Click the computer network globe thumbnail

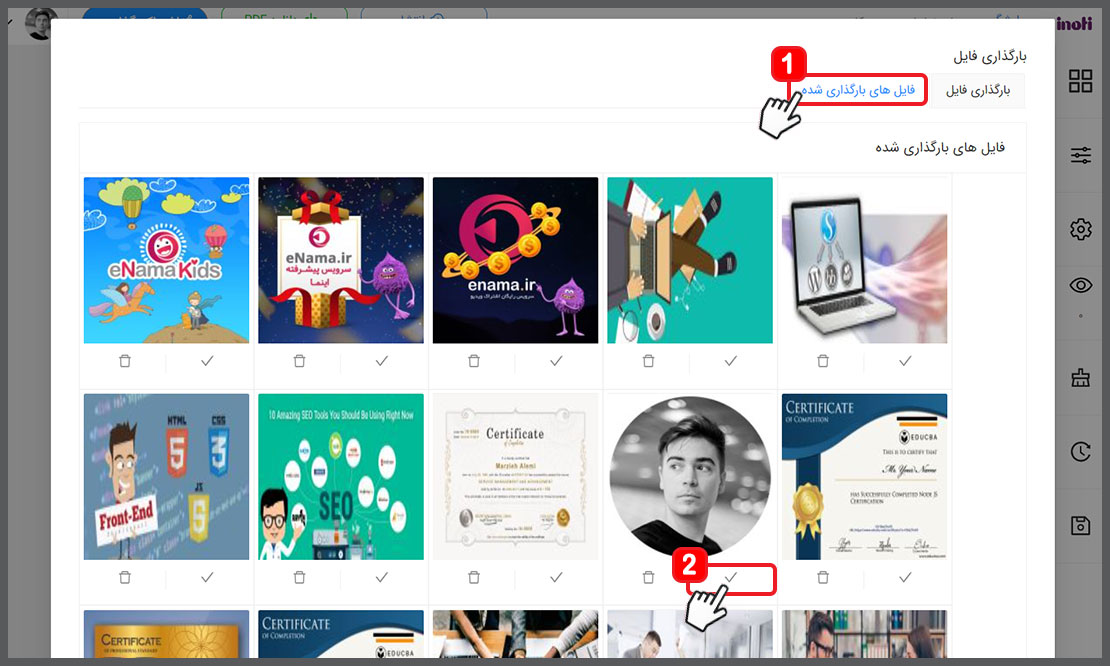(864, 260)
